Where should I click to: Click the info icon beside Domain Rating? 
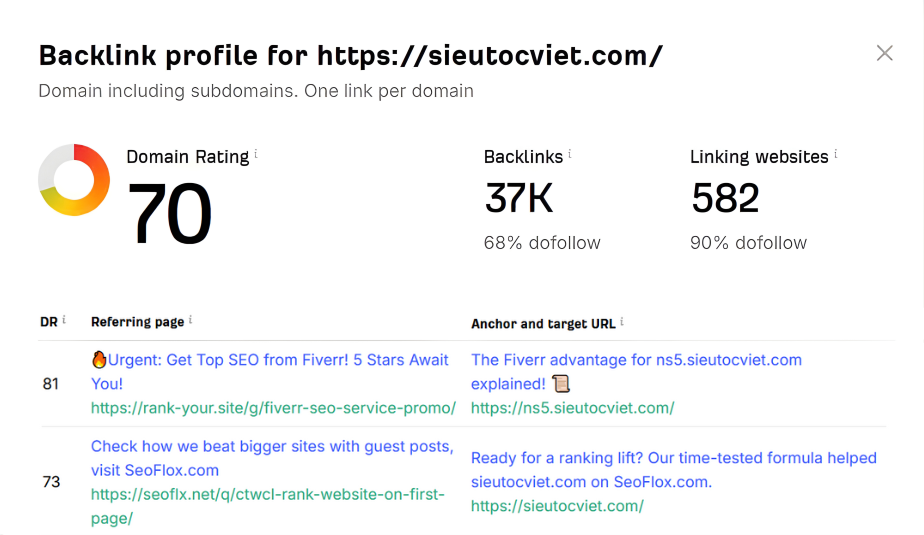tap(256, 155)
